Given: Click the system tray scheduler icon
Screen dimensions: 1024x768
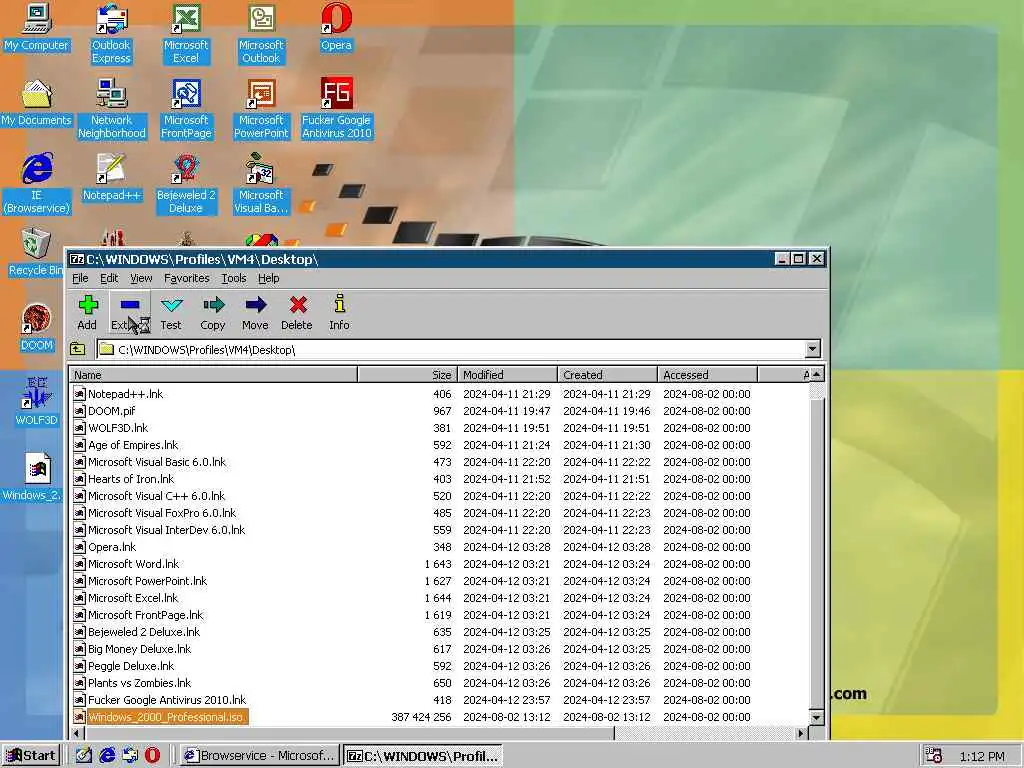Looking at the screenshot, I should (x=934, y=756).
